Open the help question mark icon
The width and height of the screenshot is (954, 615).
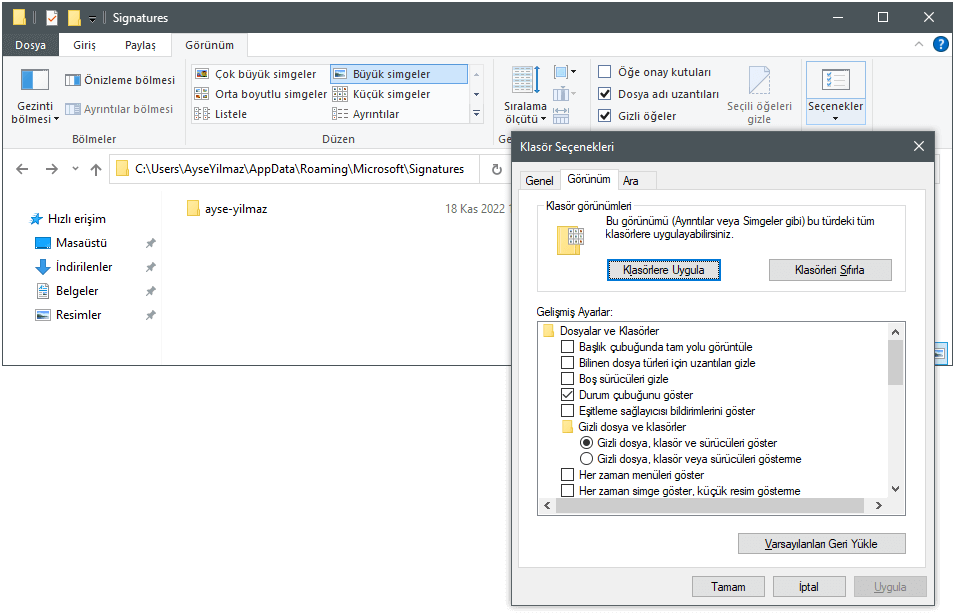(940, 45)
